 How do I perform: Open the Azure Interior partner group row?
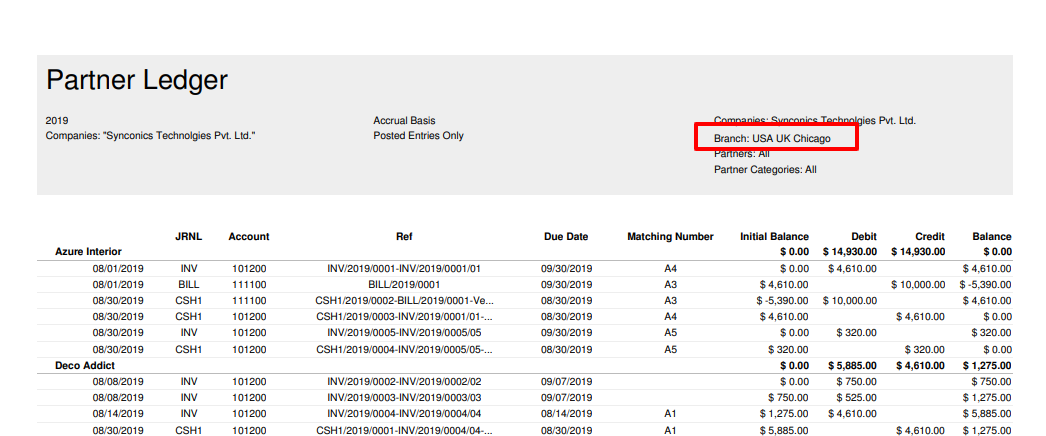click(88, 252)
